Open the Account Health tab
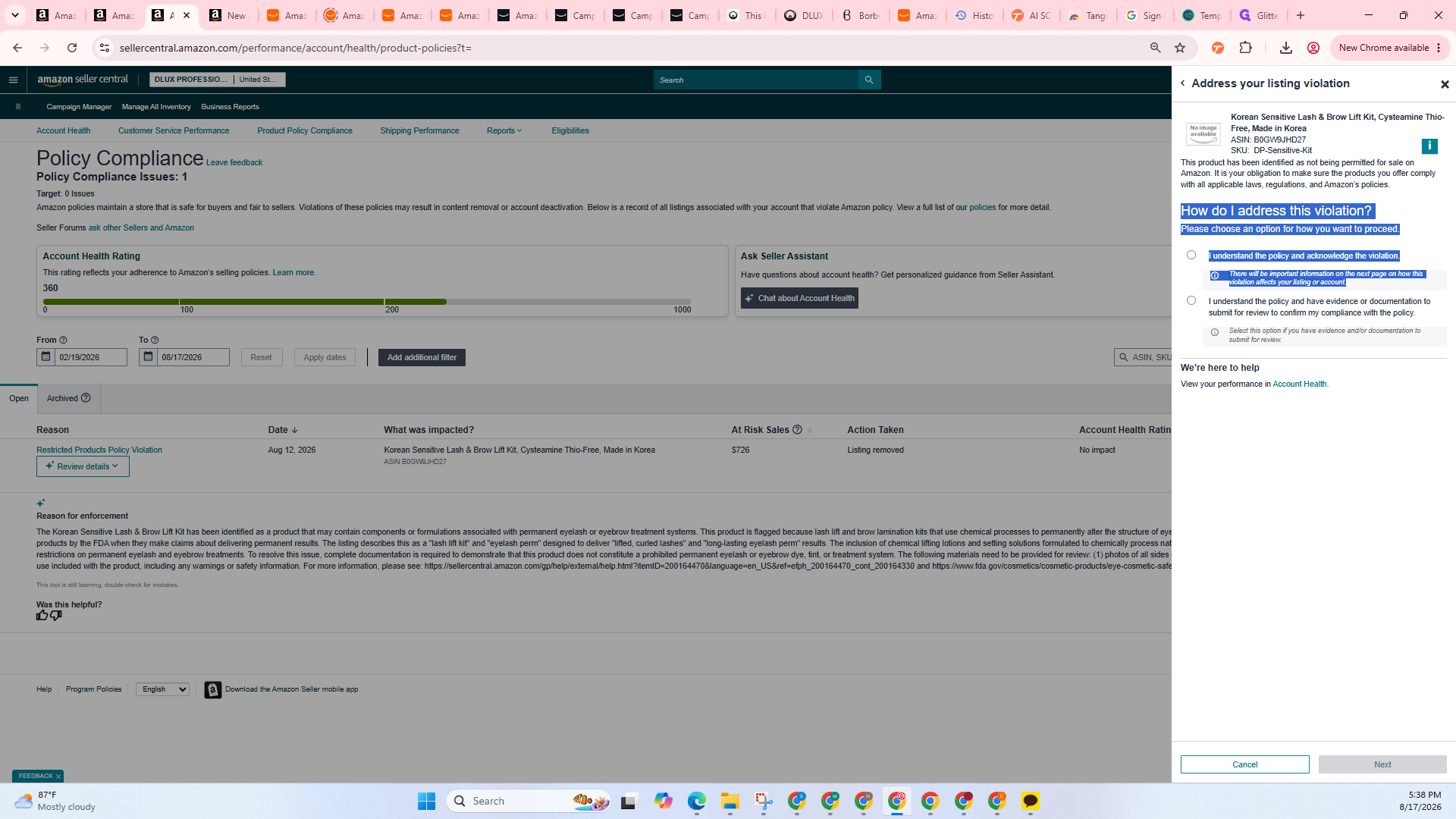Viewport: 1456px width, 819px height. pos(64,131)
